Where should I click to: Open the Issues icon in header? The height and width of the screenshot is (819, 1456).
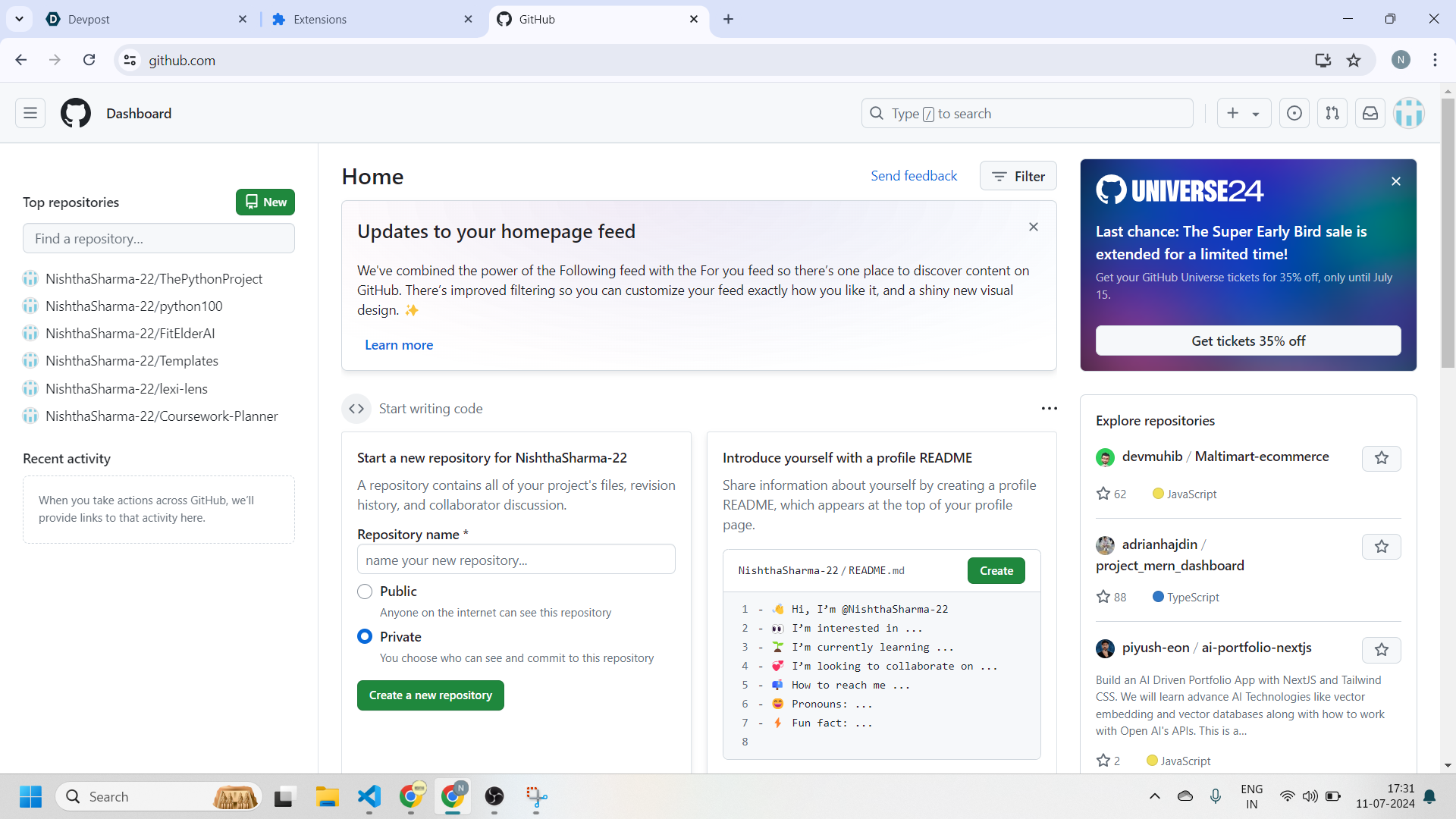(1294, 113)
